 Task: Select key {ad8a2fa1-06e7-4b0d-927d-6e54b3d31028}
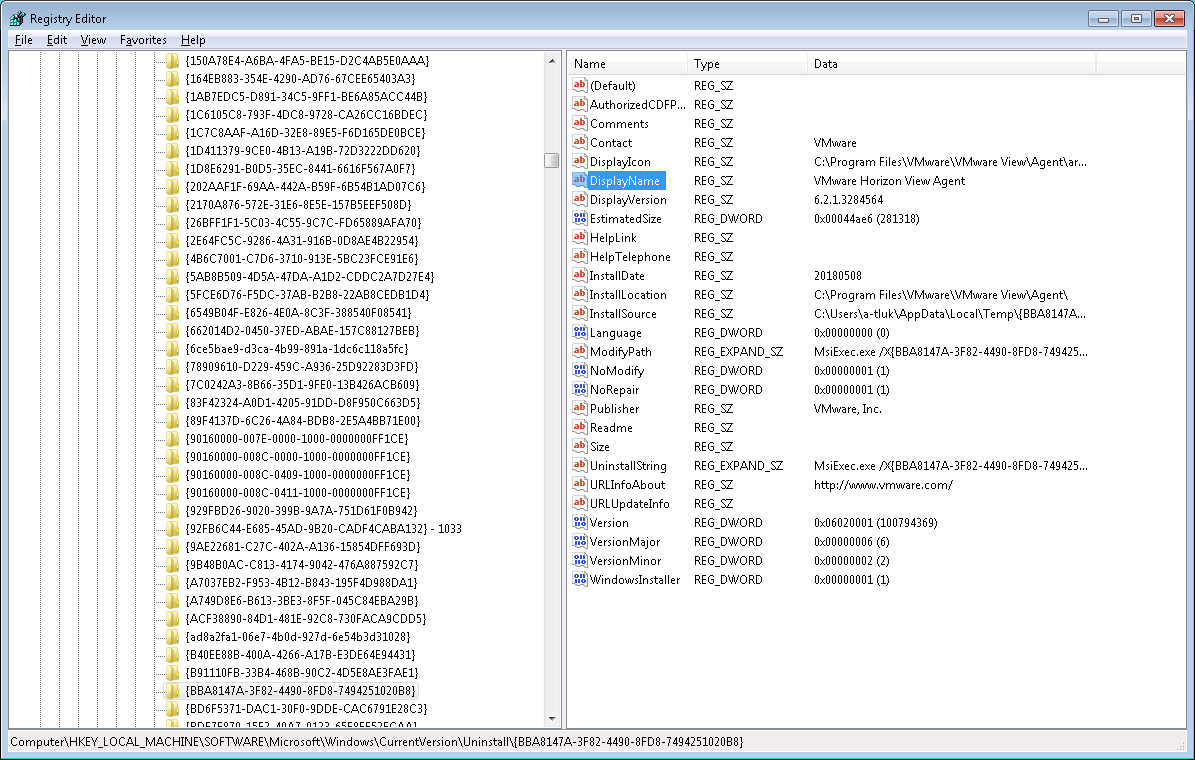point(298,637)
